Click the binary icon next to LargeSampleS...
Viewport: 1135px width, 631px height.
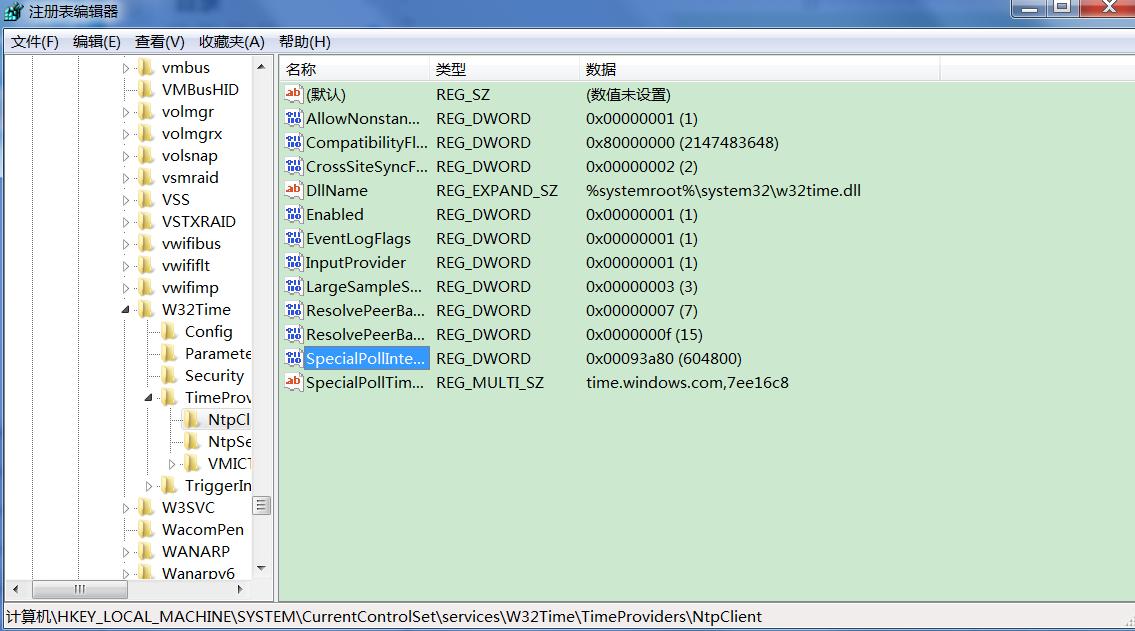tap(294, 286)
